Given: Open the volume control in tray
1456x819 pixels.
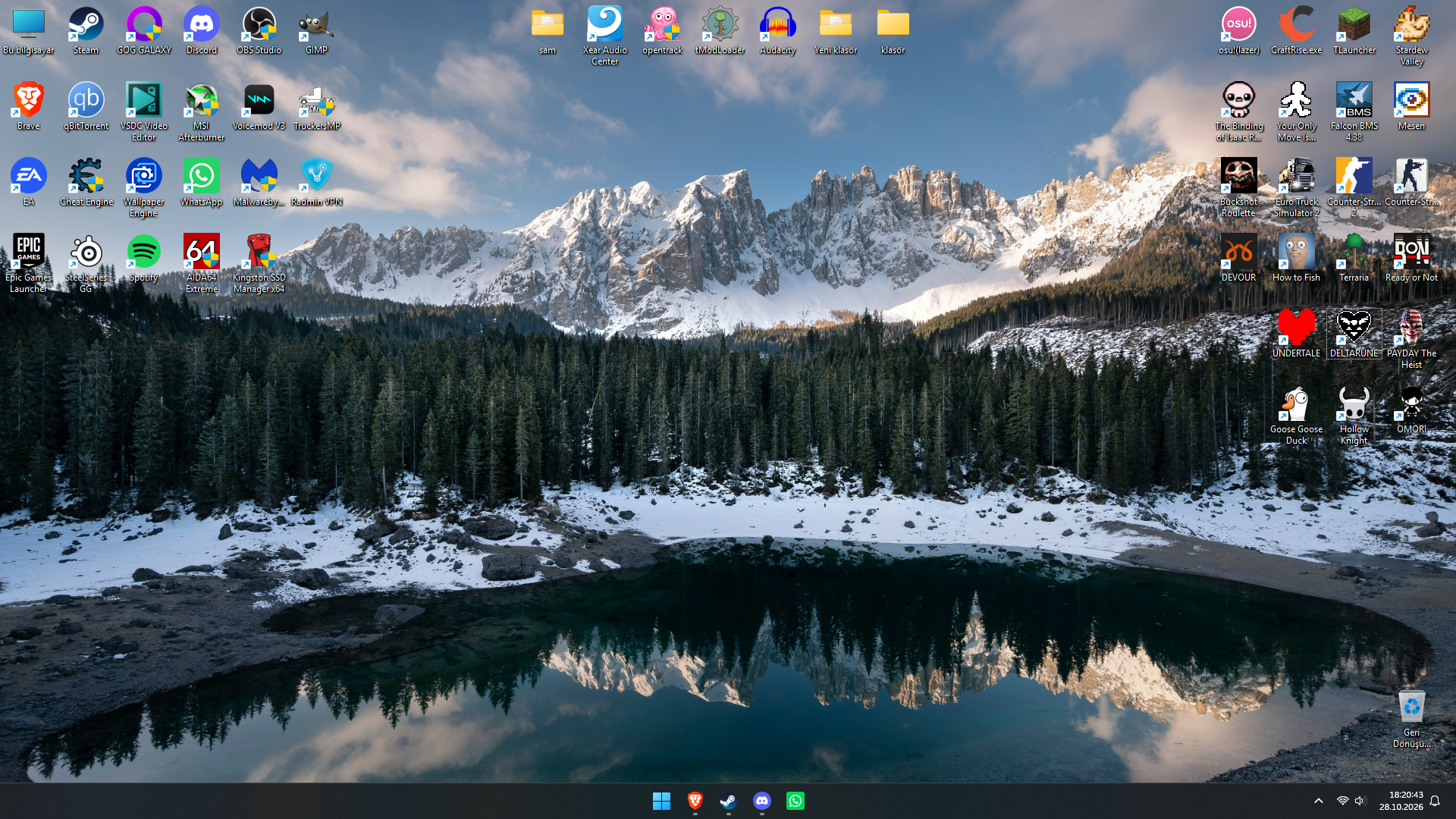Looking at the screenshot, I should [1360, 801].
